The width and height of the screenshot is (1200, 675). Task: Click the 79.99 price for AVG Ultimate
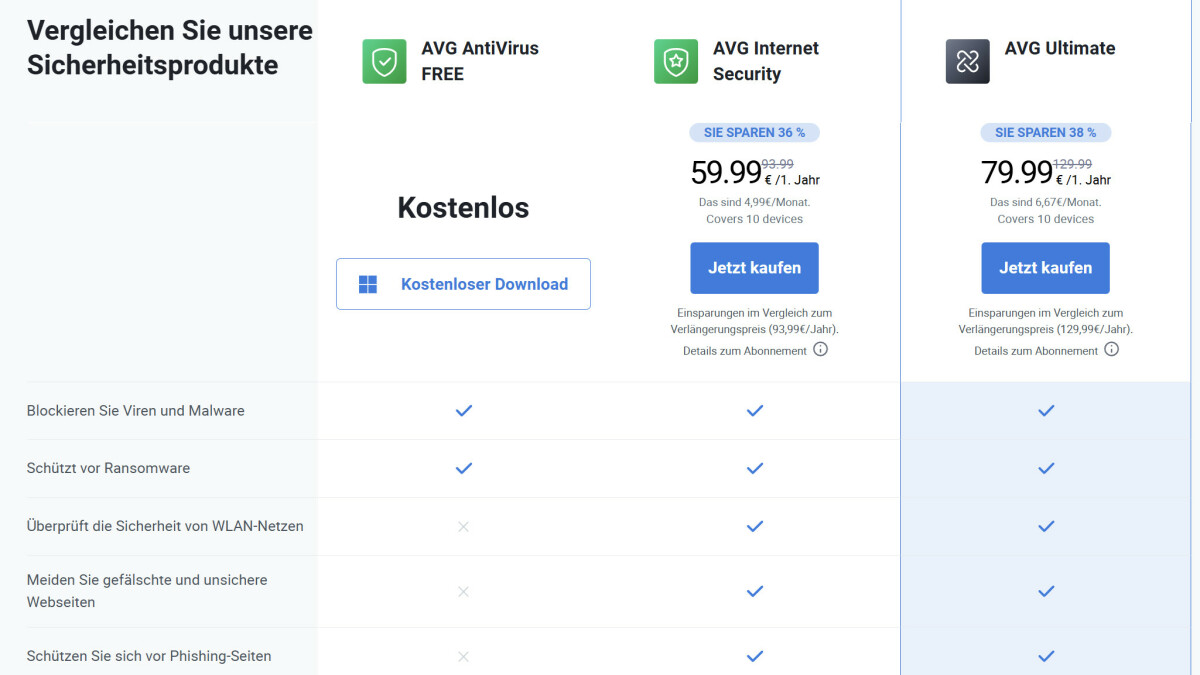(x=1016, y=172)
